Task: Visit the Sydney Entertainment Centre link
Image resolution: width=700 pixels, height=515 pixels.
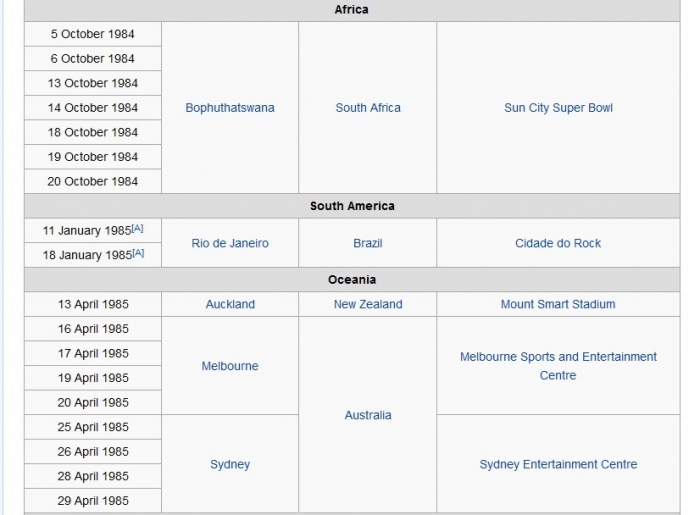Action: [x=558, y=464]
